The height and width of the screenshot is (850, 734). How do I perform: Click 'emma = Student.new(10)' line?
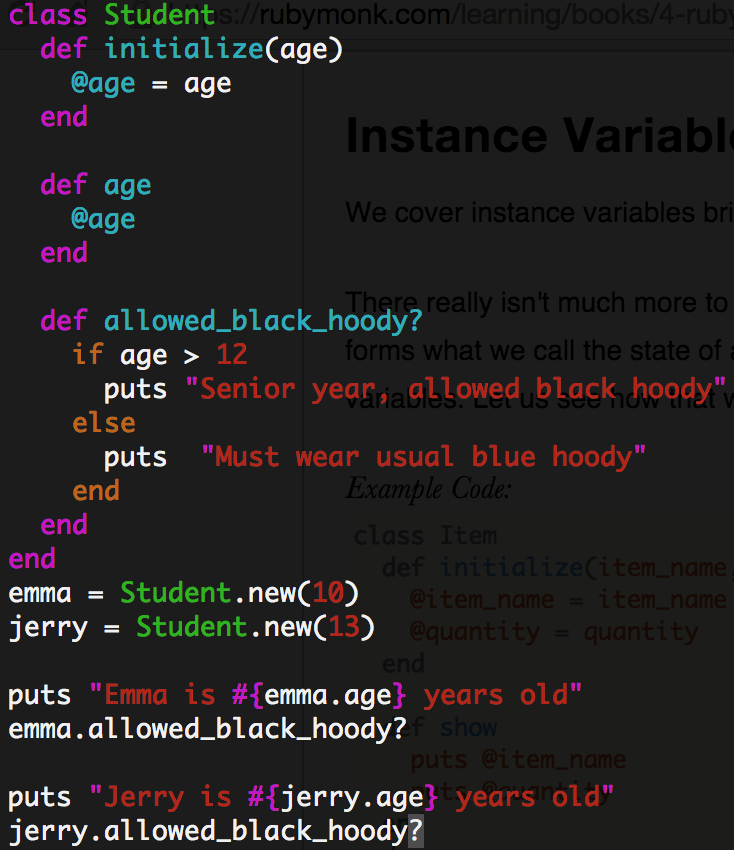tap(183, 593)
